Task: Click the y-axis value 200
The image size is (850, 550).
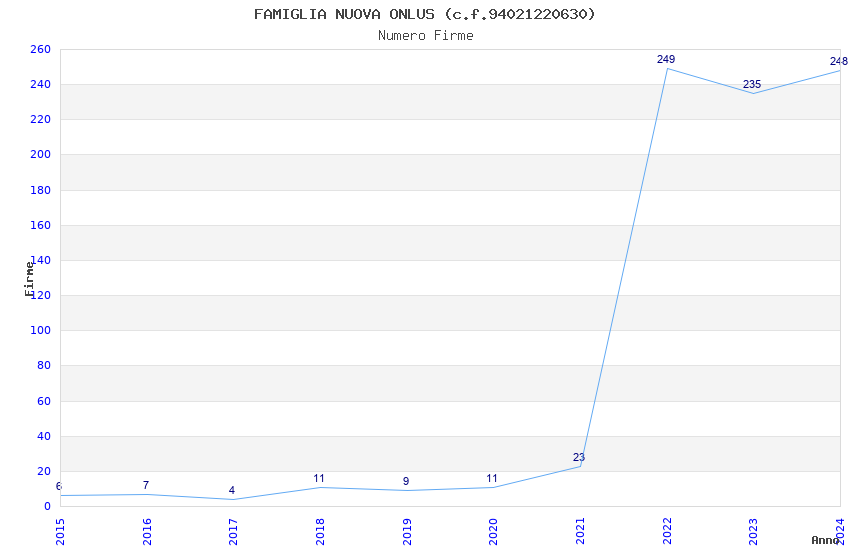Action: [x=40, y=154]
